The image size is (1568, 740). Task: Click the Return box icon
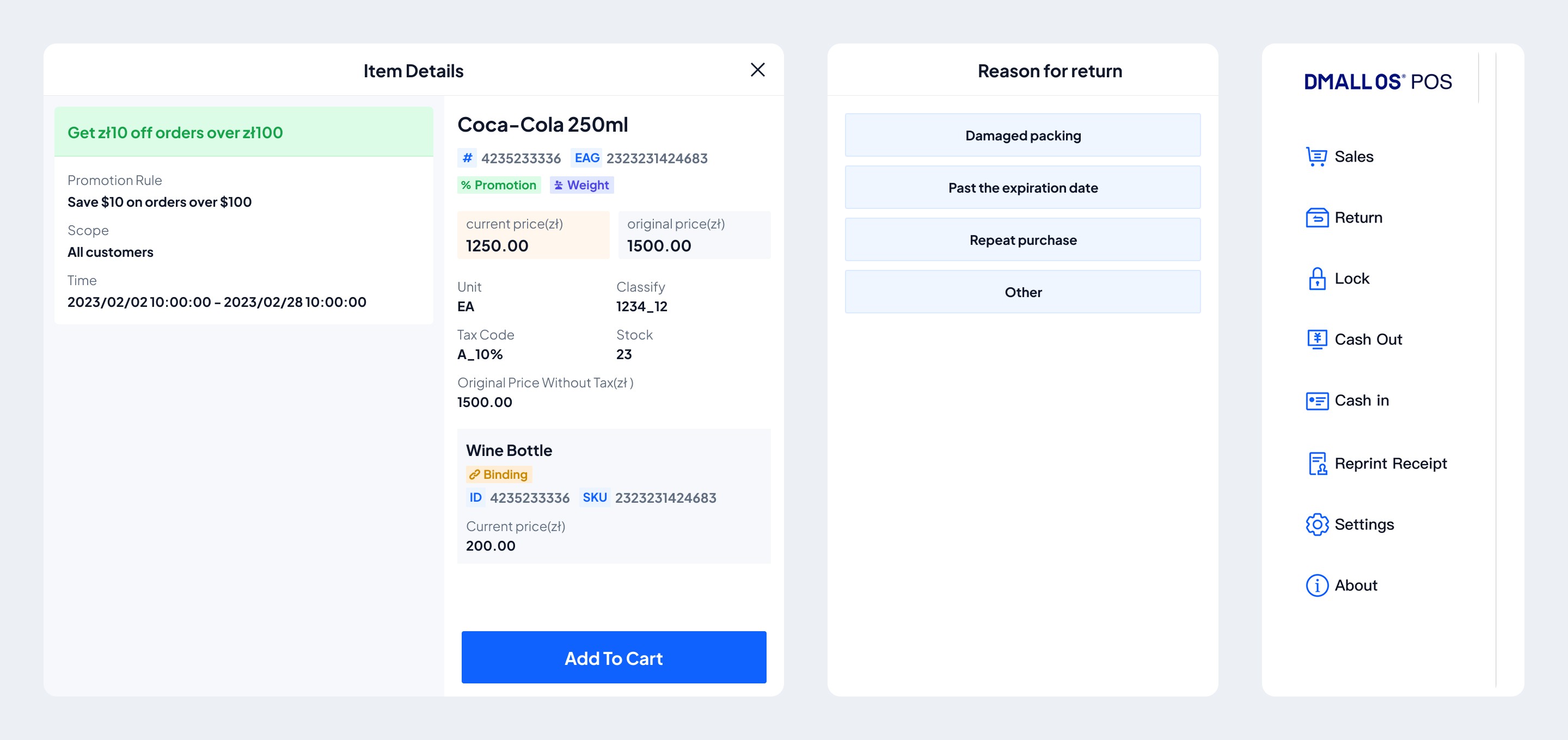(1316, 218)
